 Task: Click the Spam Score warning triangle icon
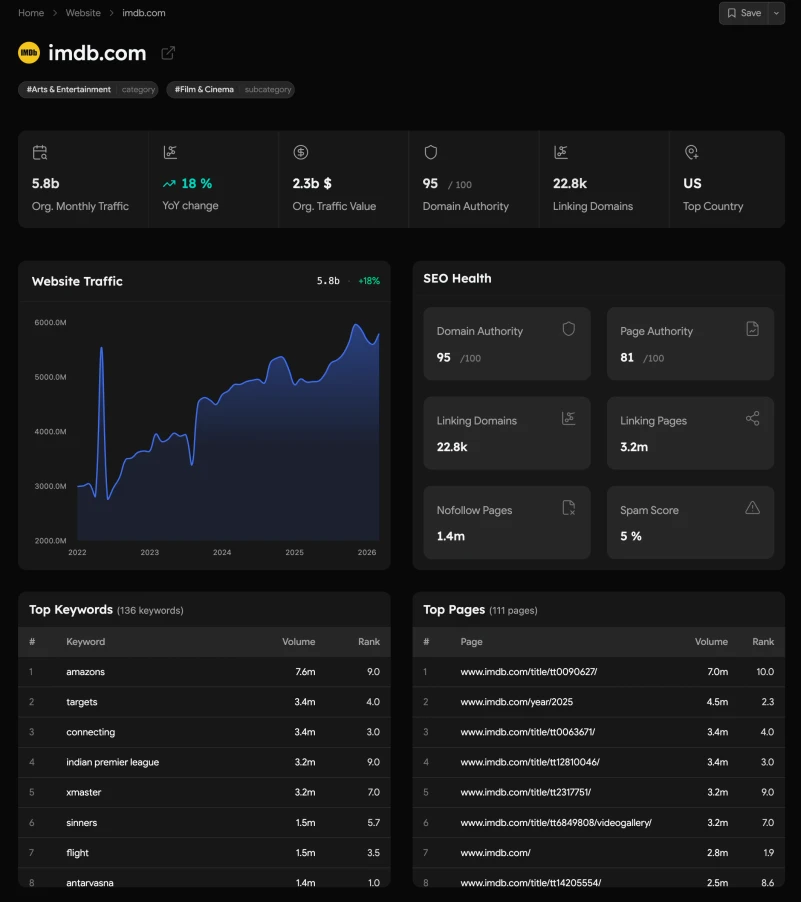pyautogui.click(x=752, y=507)
